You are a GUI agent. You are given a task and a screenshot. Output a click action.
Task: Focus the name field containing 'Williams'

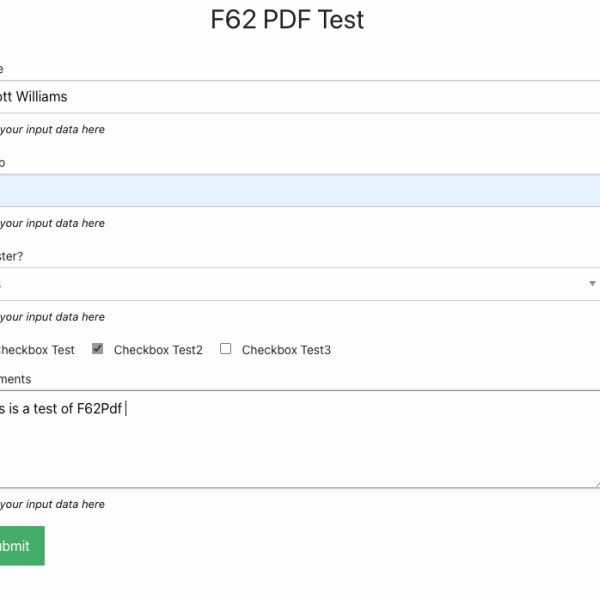[300, 97]
